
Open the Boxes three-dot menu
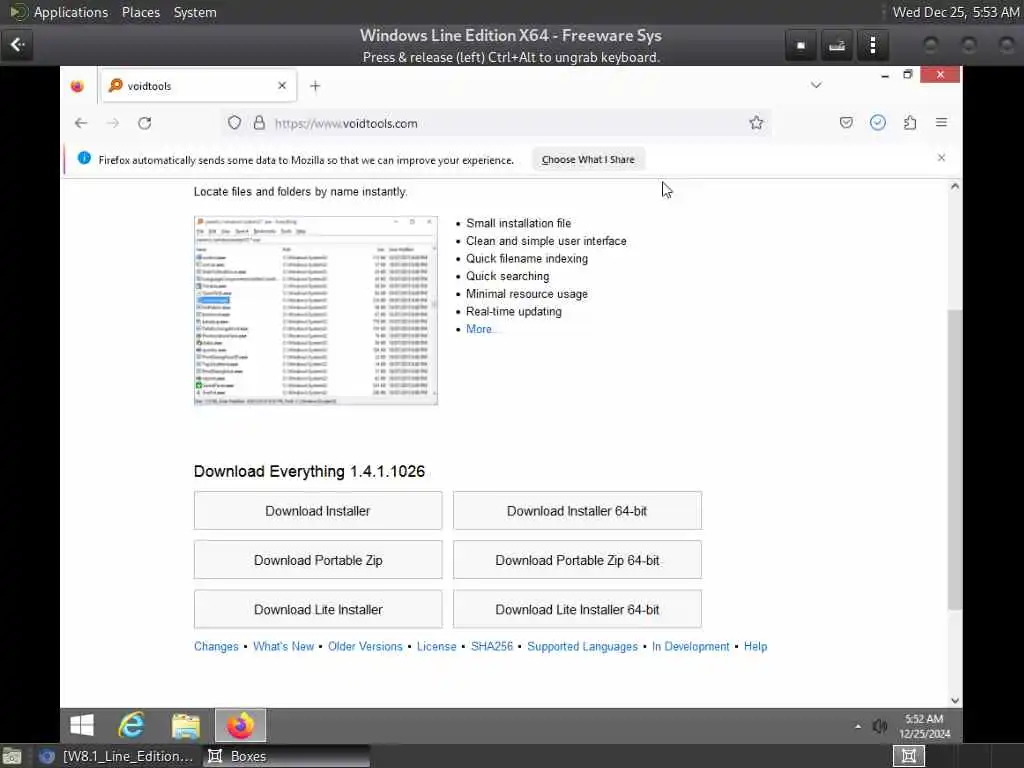(872, 45)
